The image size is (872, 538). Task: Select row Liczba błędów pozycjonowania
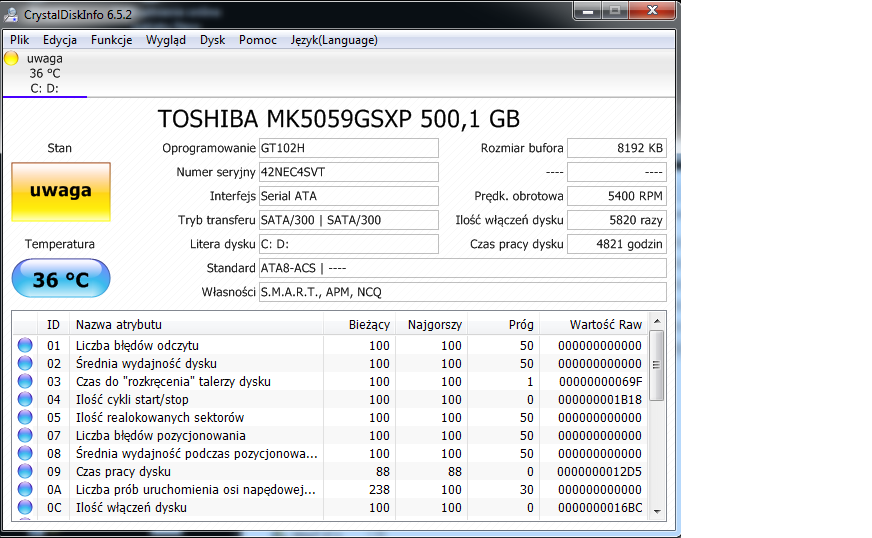point(330,435)
